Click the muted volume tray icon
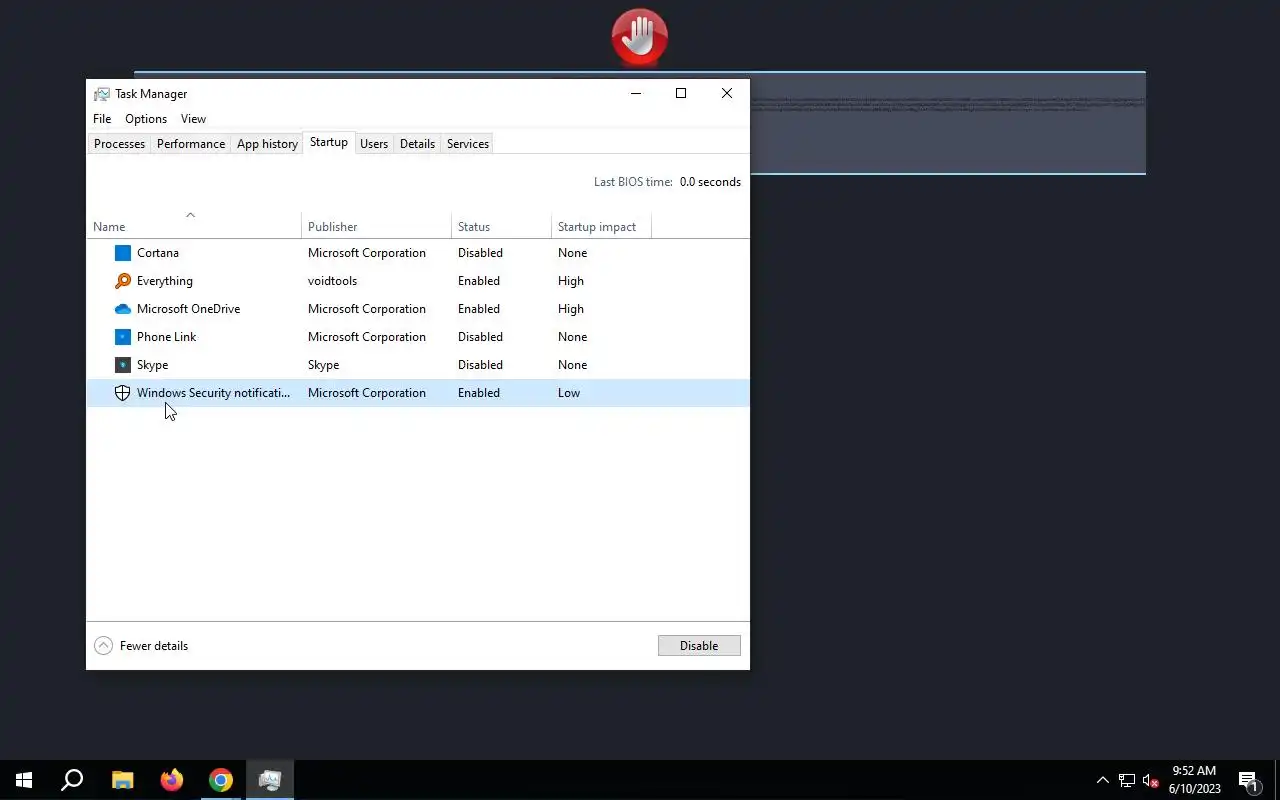The width and height of the screenshot is (1280, 800). click(x=1150, y=780)
